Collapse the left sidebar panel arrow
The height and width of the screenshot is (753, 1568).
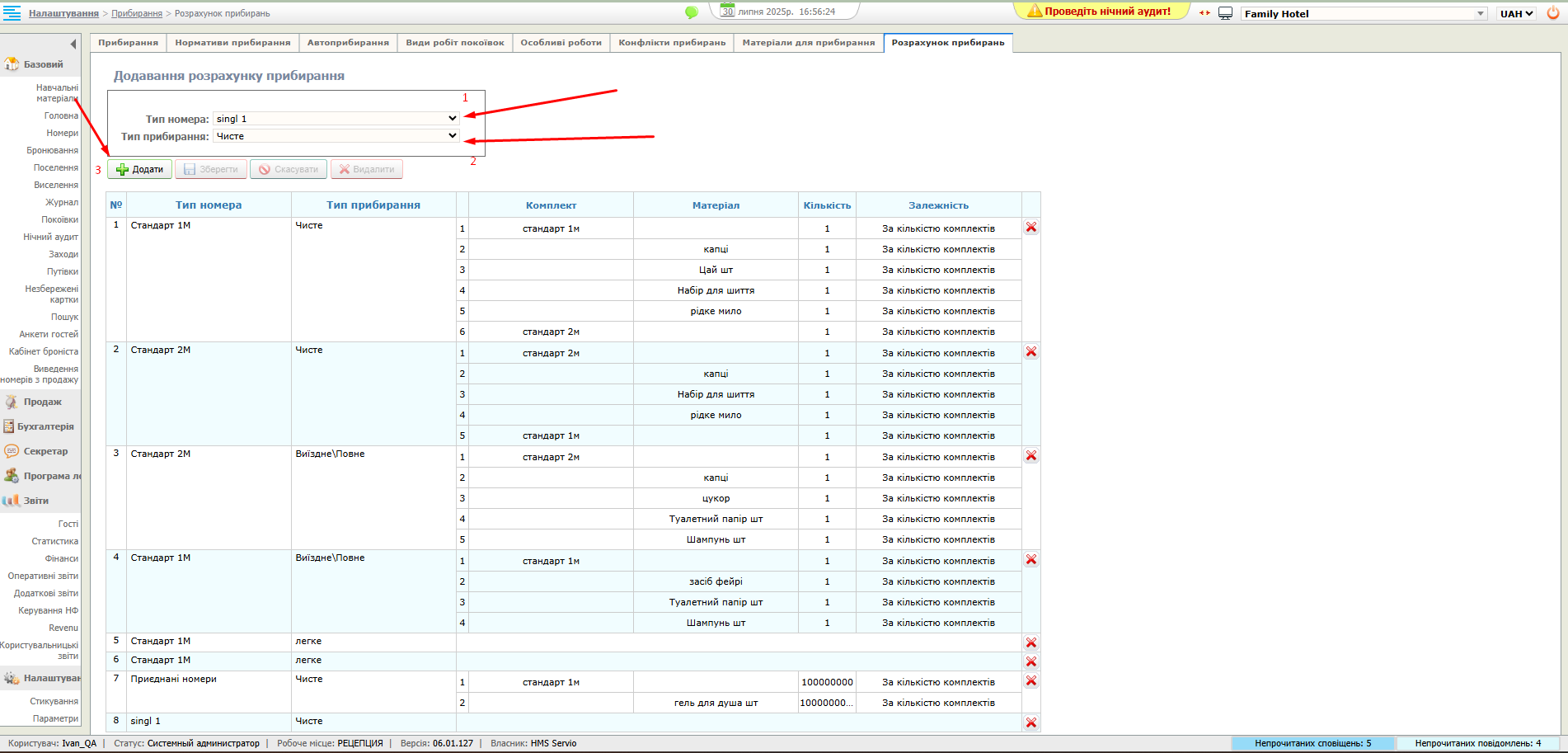point(73,44)
